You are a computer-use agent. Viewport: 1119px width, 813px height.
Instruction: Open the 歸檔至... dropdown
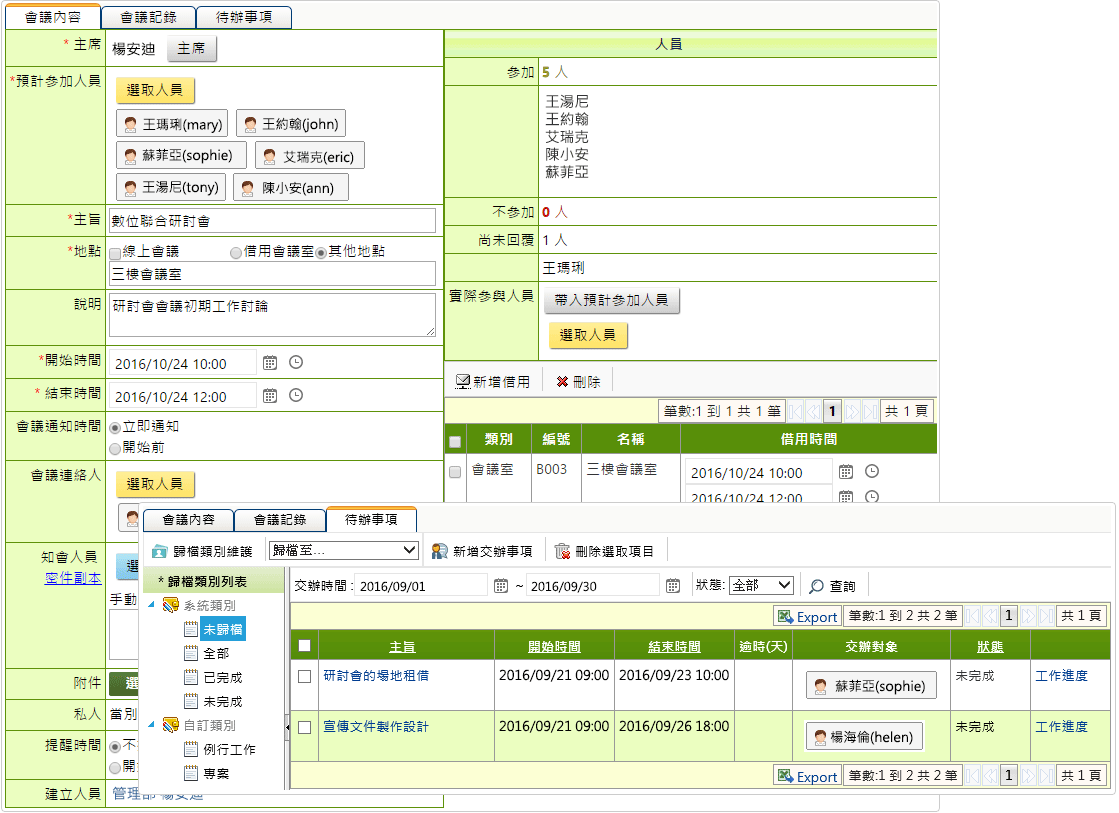[x=343, y=550]
